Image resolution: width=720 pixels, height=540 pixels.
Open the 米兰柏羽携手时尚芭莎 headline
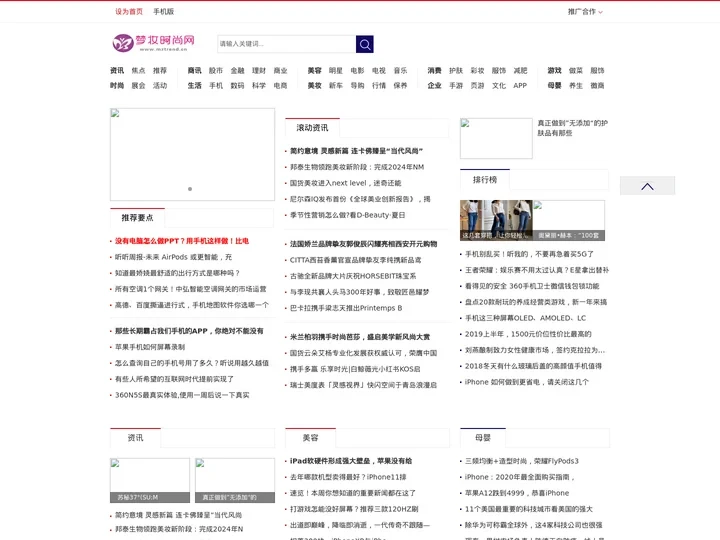(x=360, y=337)
